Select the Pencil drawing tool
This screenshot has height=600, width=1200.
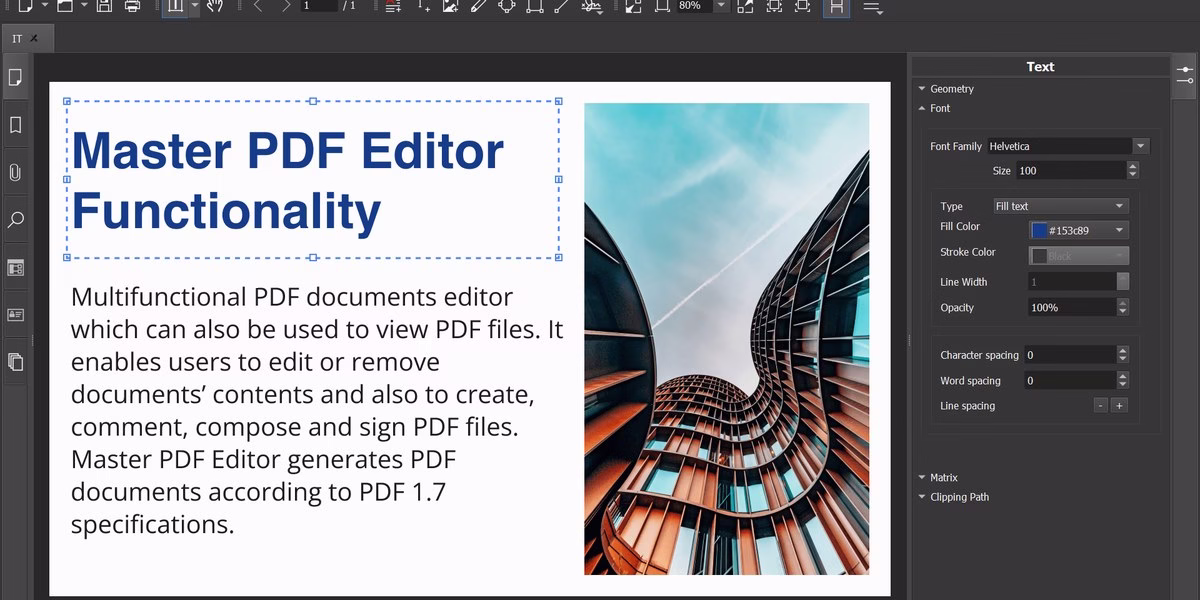click(x=478, y=7)
